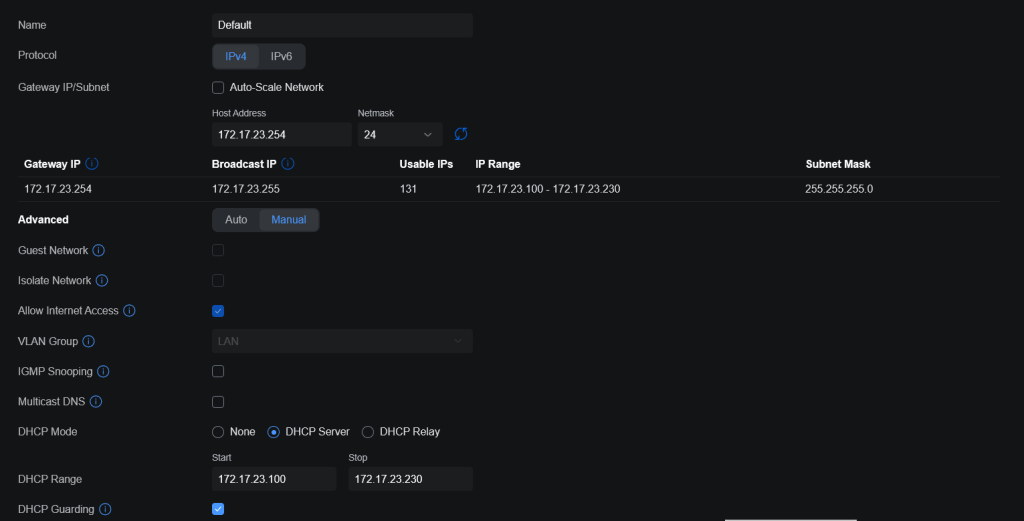Switch Advanced settings to Auto
Image resolution: width=1024 pixels, height=521 pixels.
pyautogui.click(x=236, y=219)
